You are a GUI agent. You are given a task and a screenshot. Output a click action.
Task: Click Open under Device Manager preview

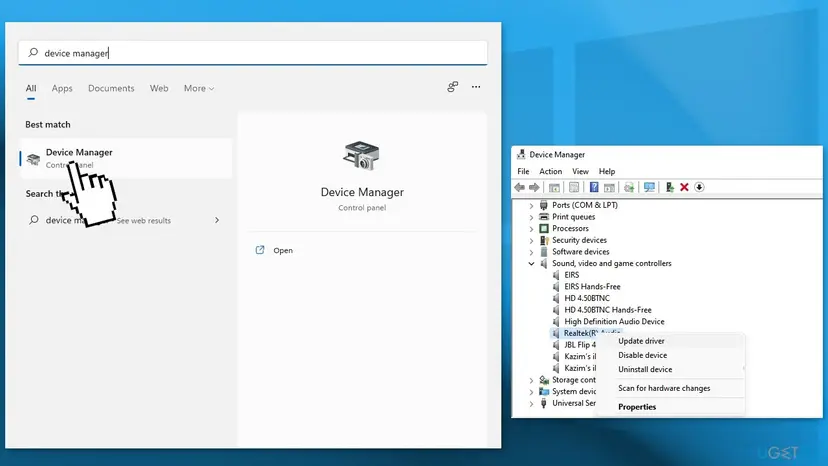coord(275,250)
